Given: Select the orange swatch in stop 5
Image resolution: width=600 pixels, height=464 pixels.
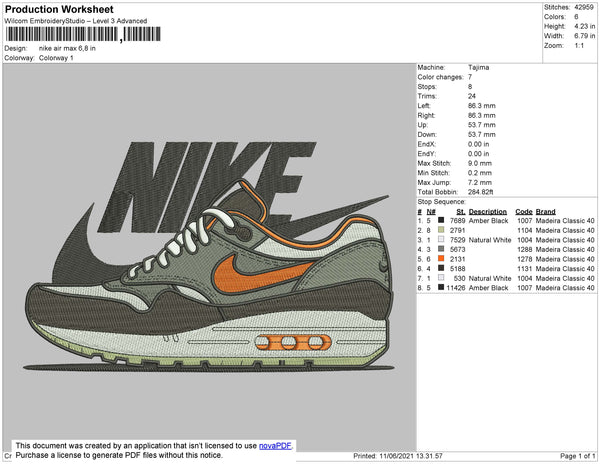Looking at the screenshot, I should [441, 258].
